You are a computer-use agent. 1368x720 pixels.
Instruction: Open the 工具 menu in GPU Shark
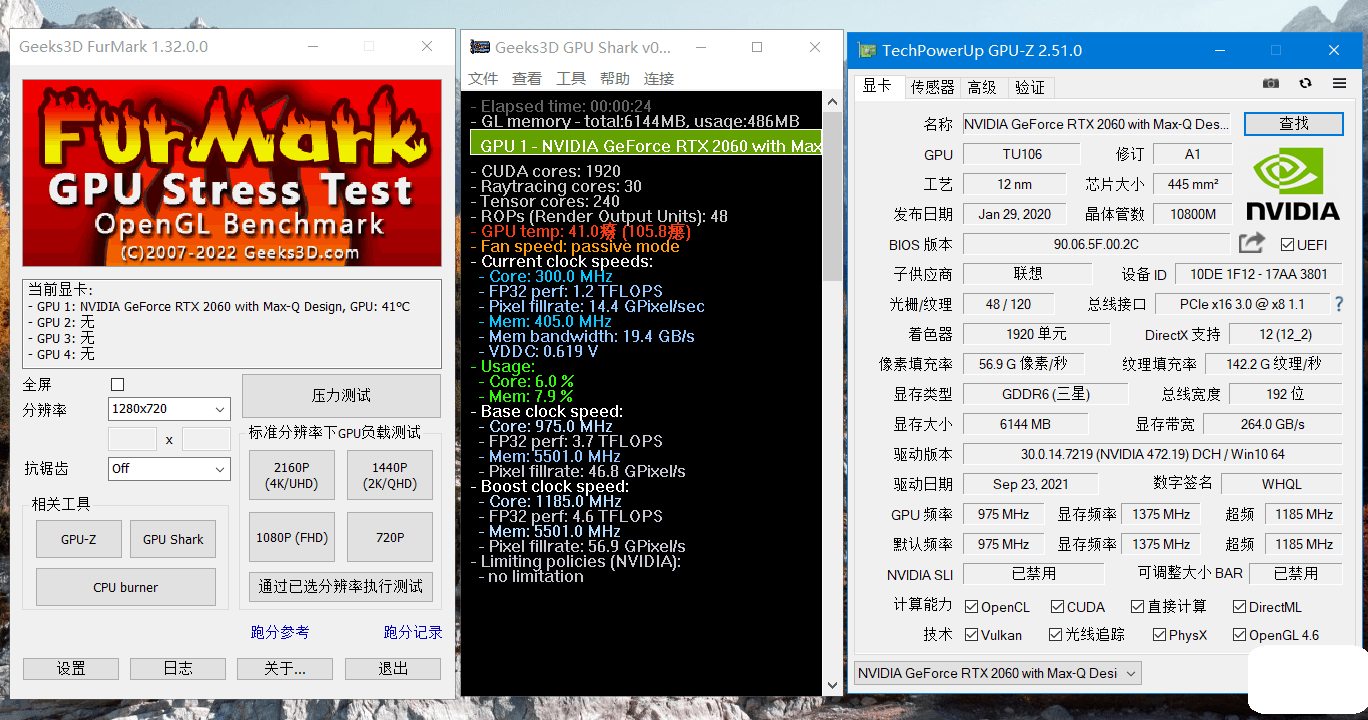click(x=571, y=79)
